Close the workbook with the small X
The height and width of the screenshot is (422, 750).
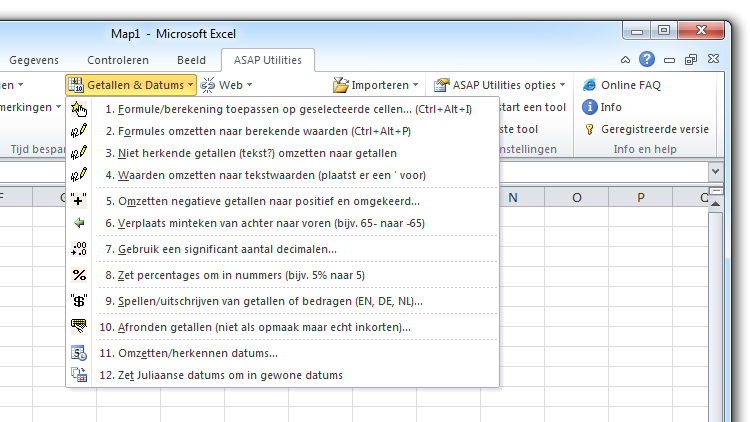pos(713,59)
